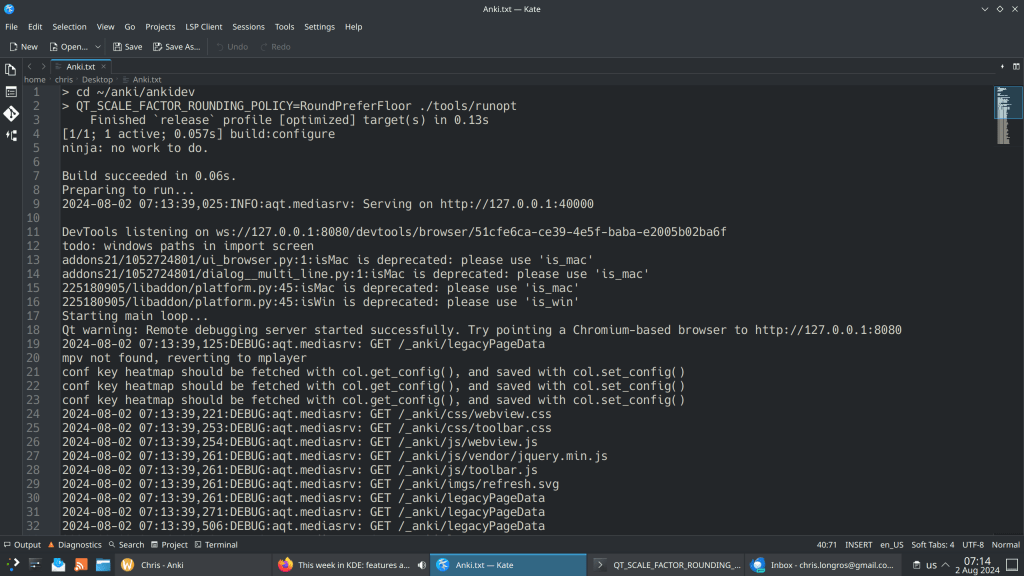Open the Sessions menu
Viewport: 1024px width, 576px height.
click(248, 27)
